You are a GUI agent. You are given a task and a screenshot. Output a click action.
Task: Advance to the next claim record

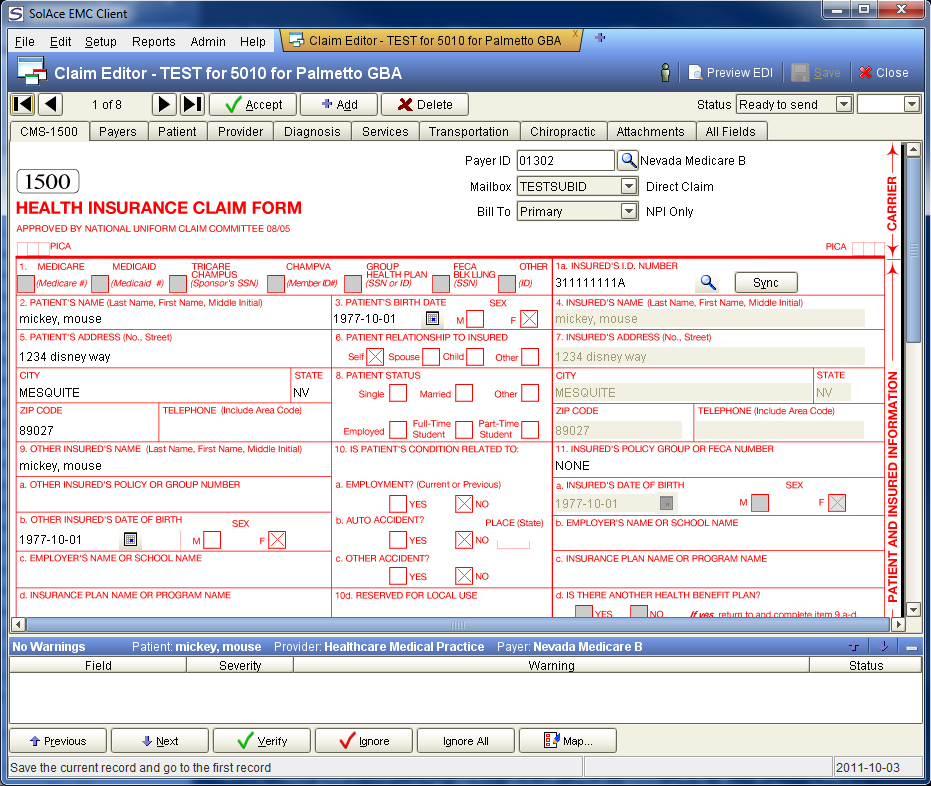pos(164,104)
